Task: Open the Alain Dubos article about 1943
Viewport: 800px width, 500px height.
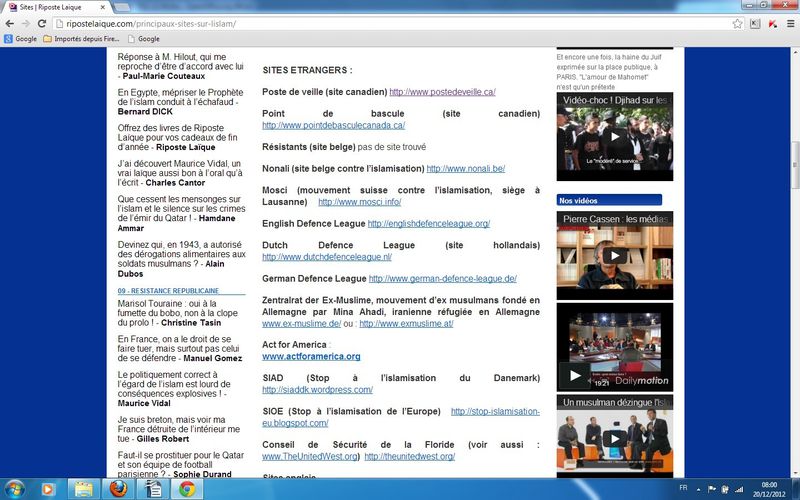Action: [181, 259]
